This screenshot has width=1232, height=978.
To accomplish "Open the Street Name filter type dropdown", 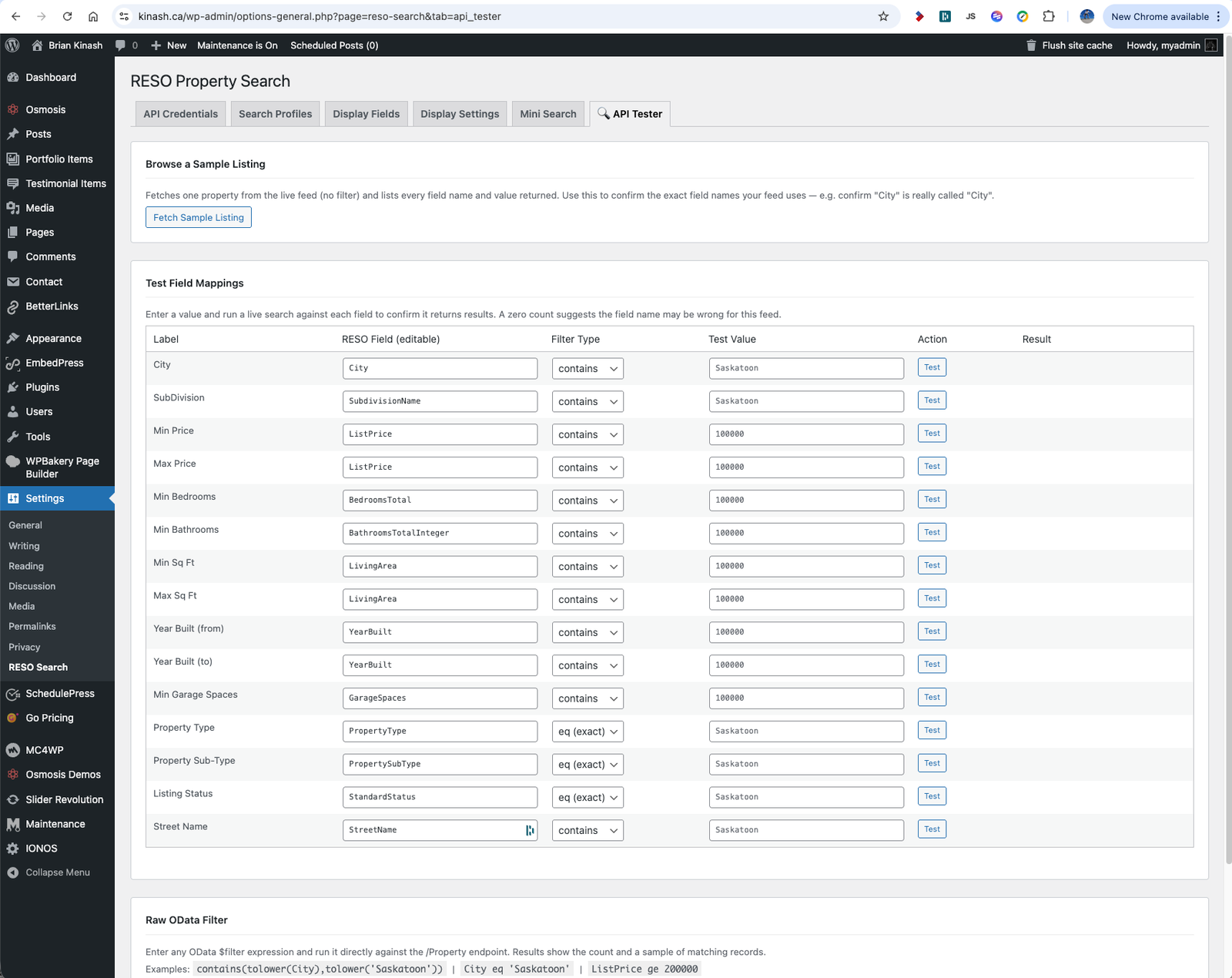I will click(588, 830).
